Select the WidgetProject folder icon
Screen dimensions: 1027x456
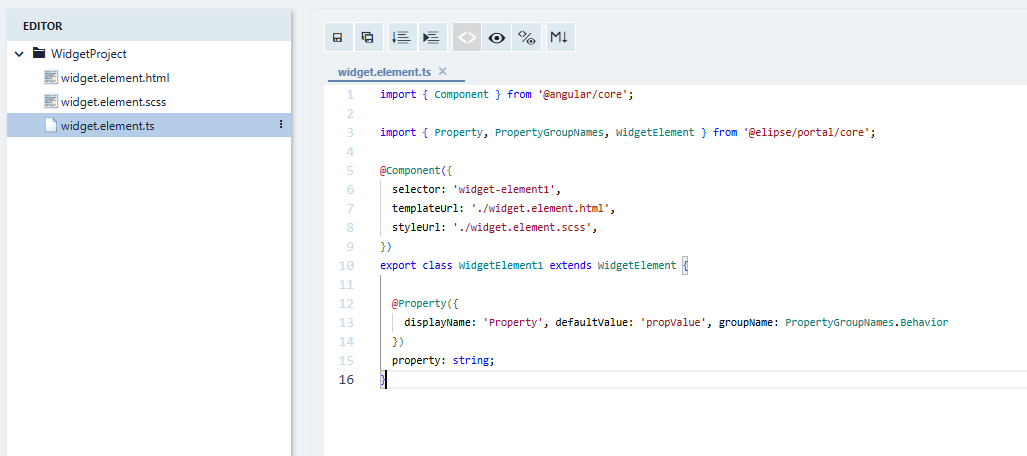(x=40, y=54)
